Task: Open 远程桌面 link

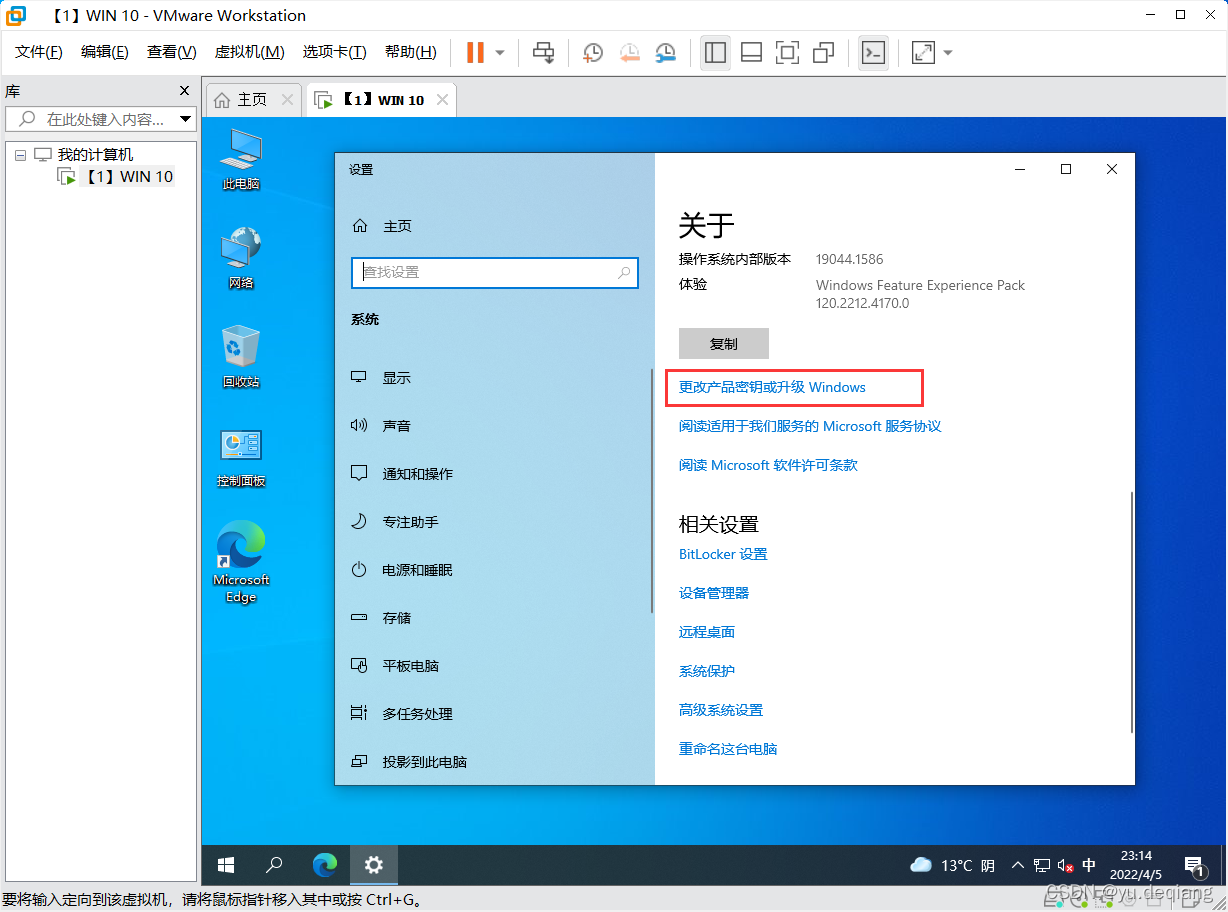Action: (x=707, y=632)
